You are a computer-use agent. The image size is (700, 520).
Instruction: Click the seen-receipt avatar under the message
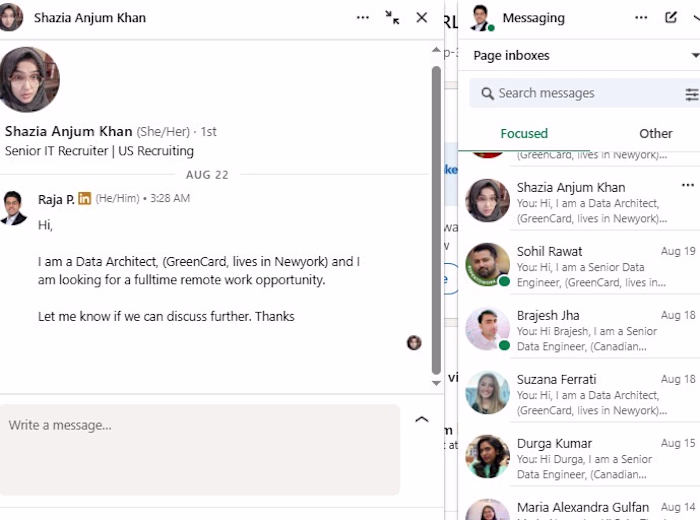414,343
